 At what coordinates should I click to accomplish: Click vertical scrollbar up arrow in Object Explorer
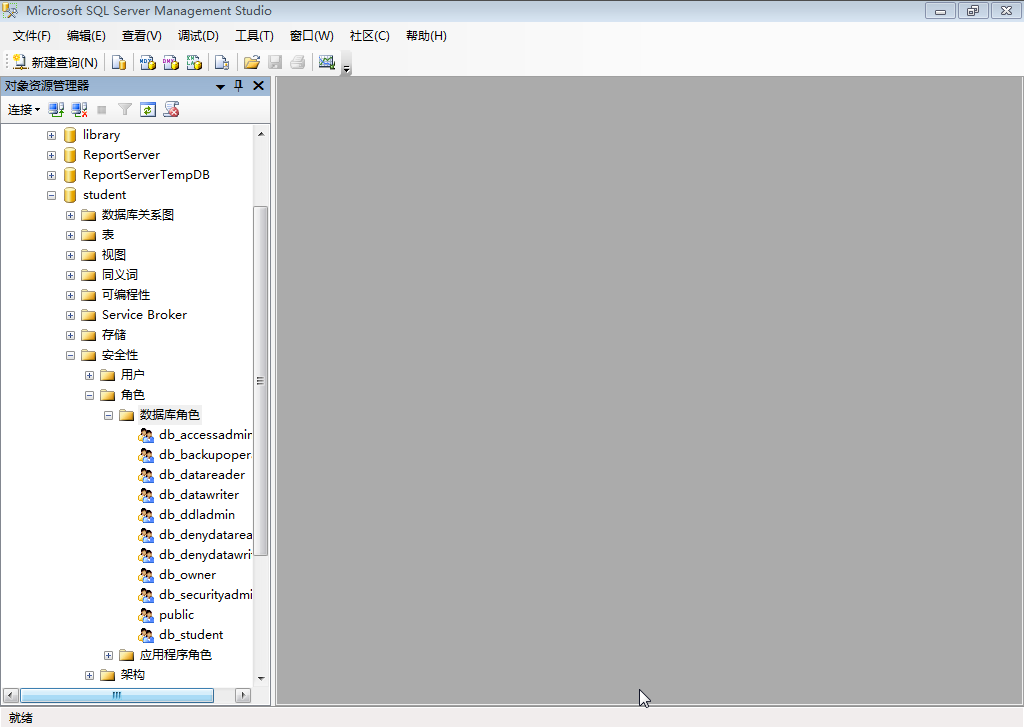261,134
